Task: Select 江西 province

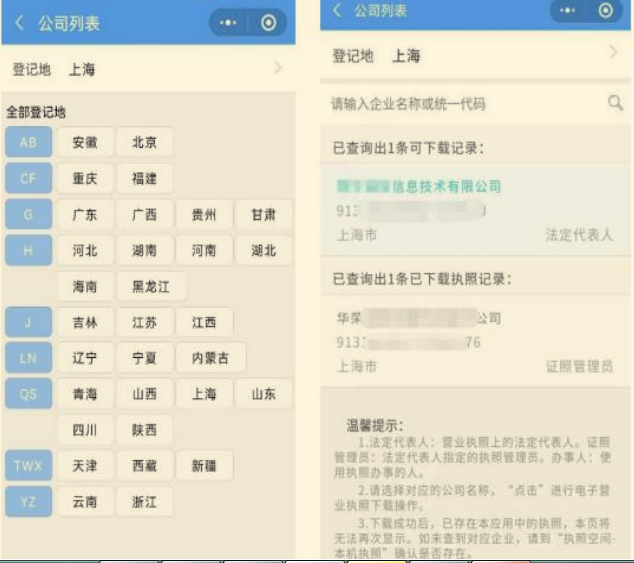Action: click(x=204, y=322)
